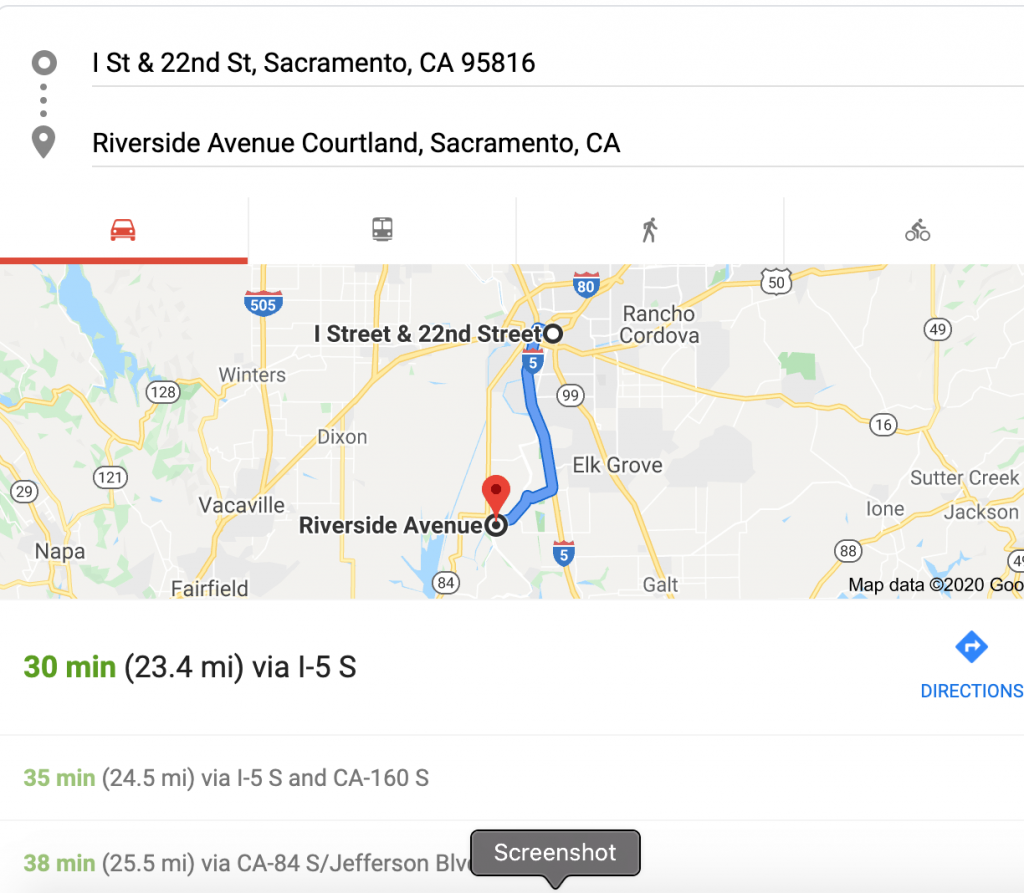Choose the walking directions icon
Screen dimensions: 1024x893
click(x=650, y=231)
